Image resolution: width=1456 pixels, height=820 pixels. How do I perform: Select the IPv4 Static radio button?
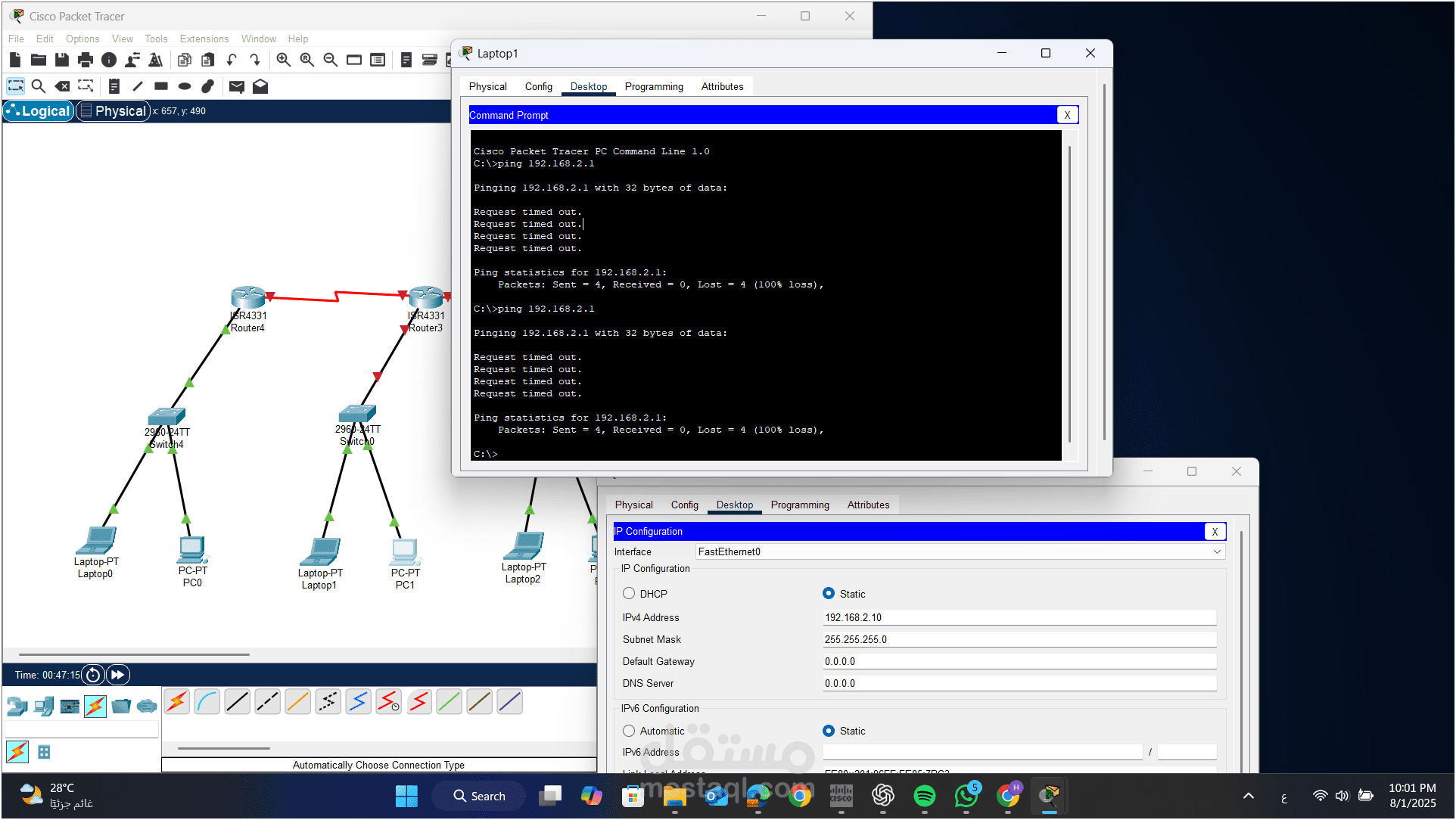829,594
